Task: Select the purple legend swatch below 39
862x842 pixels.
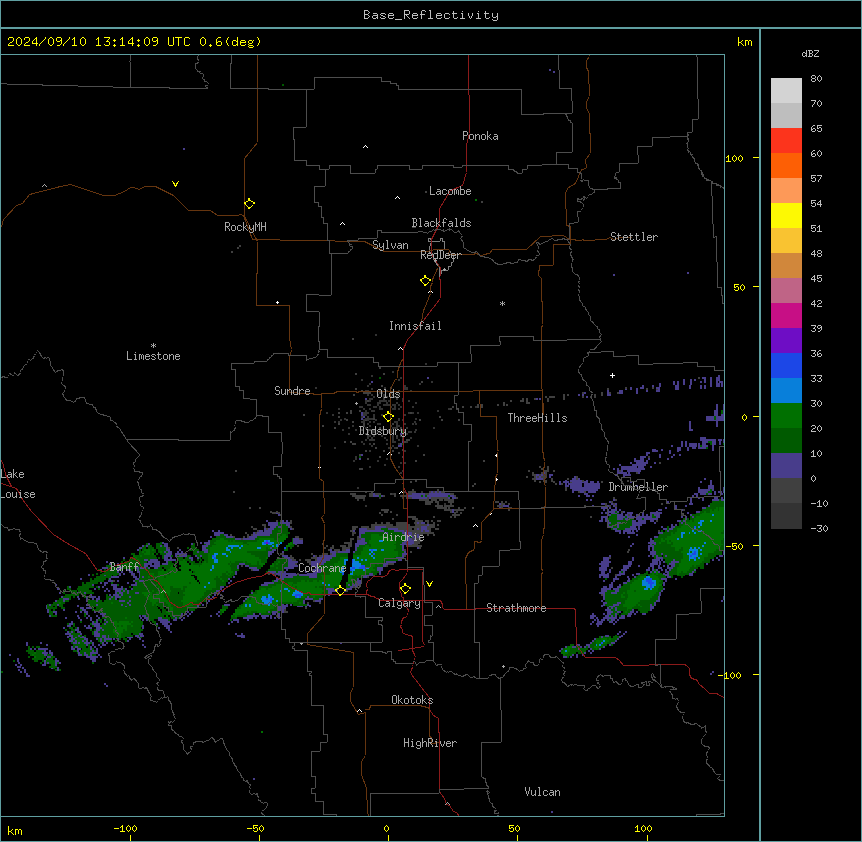Action: coord(786,340)
